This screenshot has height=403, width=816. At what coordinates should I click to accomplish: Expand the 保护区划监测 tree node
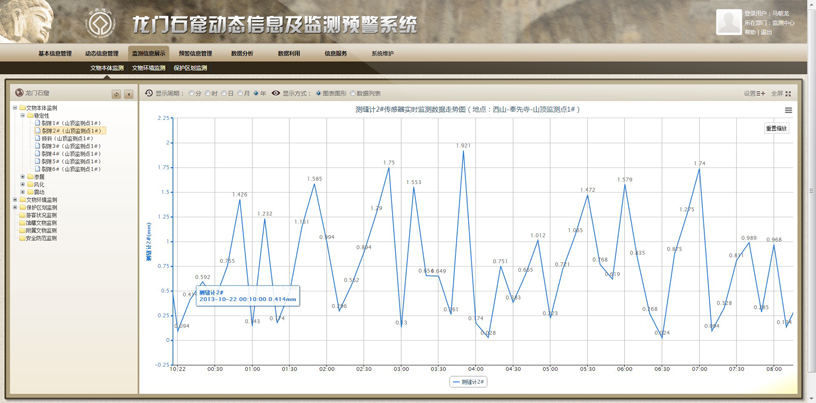pyautogui.click(x=15, y=207)
